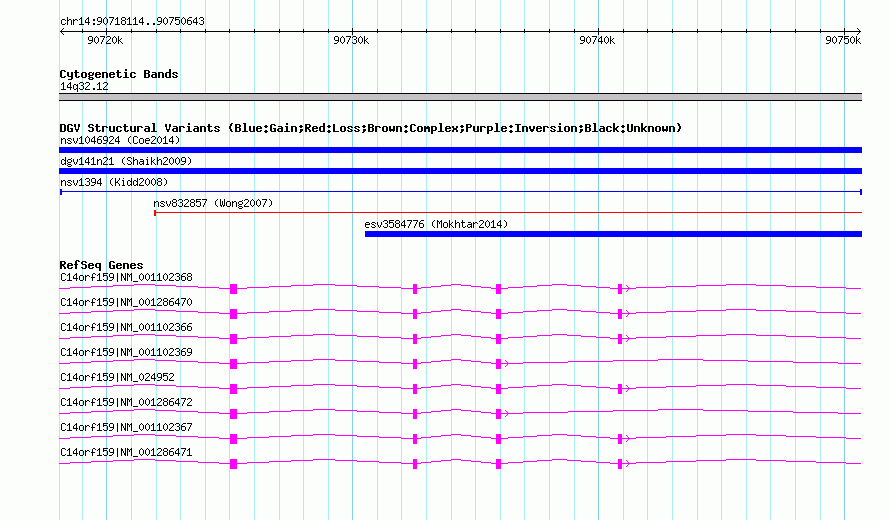The image size is (890, 520).
Task: Click second exon of NM_001286471 transcript
Action: pyautogui.click(x=415, y=464)
